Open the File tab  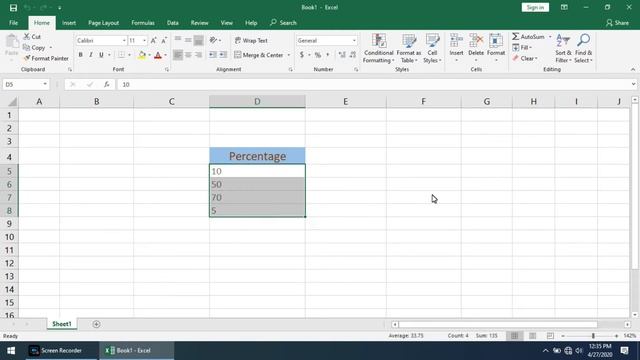coord(13,23)
